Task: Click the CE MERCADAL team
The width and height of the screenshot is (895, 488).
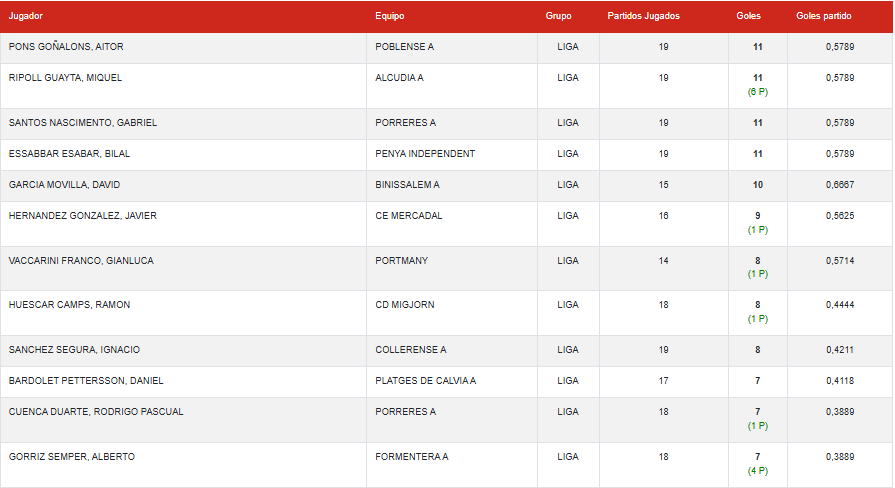Action: pos(409,216)
